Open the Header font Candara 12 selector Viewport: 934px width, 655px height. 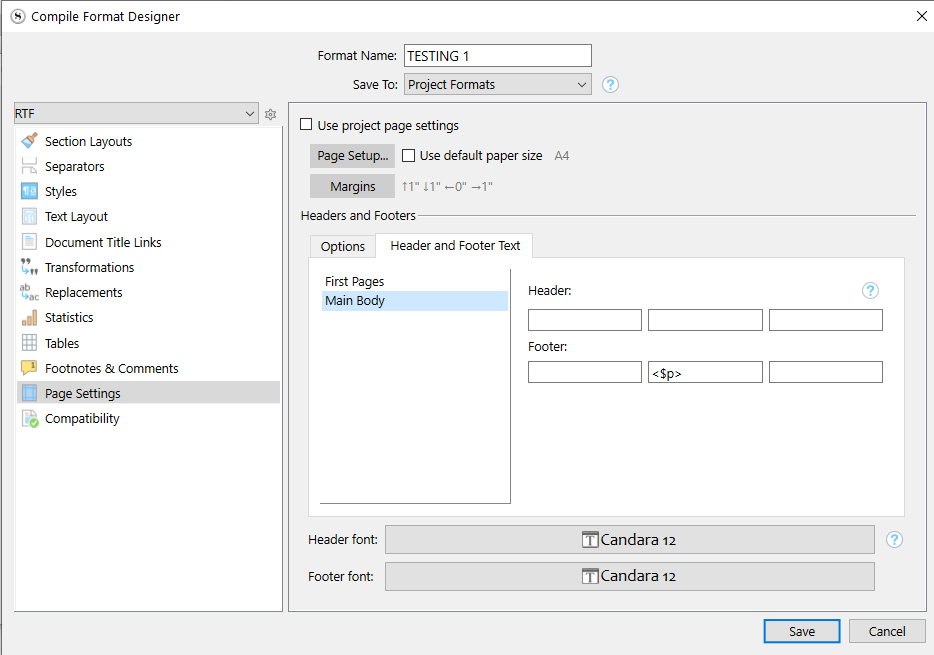pyautogui.click(x=629, y=540)
